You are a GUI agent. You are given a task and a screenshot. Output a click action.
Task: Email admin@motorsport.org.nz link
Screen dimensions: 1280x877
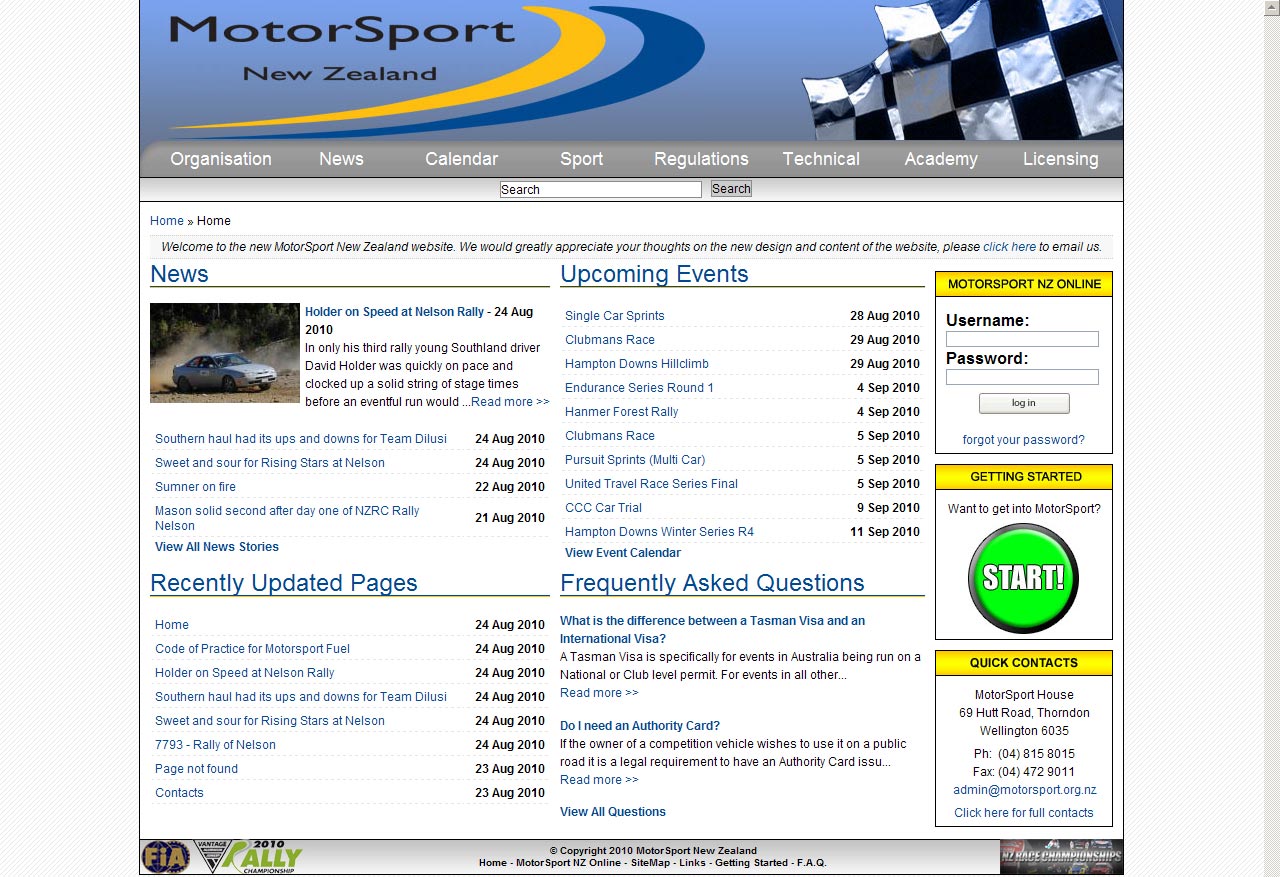[x=1024, y=790]
